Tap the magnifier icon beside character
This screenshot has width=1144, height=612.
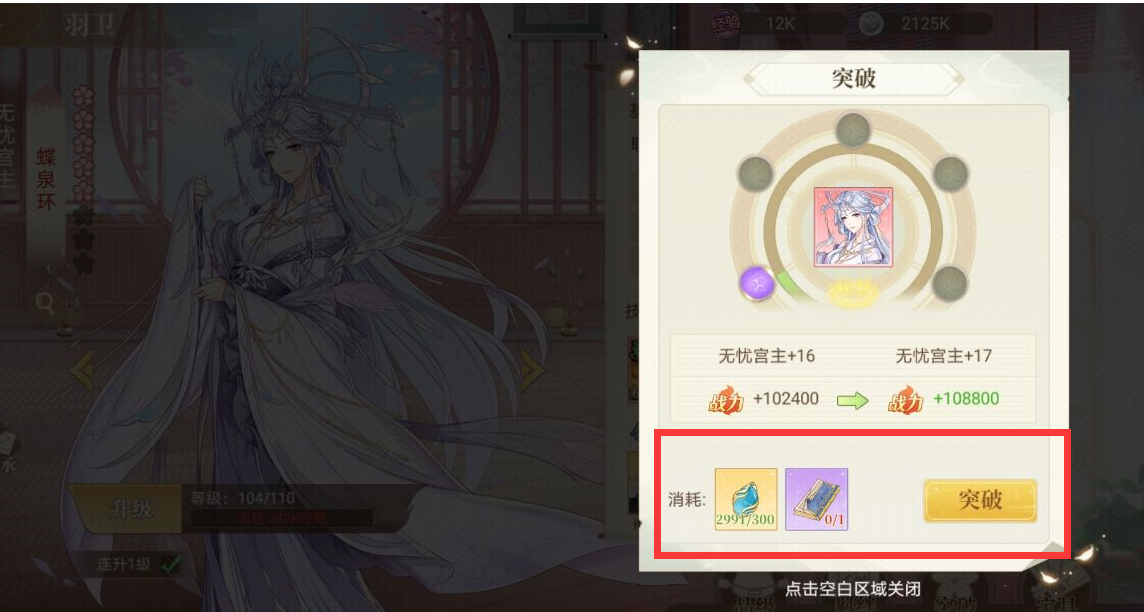(45, 303)
